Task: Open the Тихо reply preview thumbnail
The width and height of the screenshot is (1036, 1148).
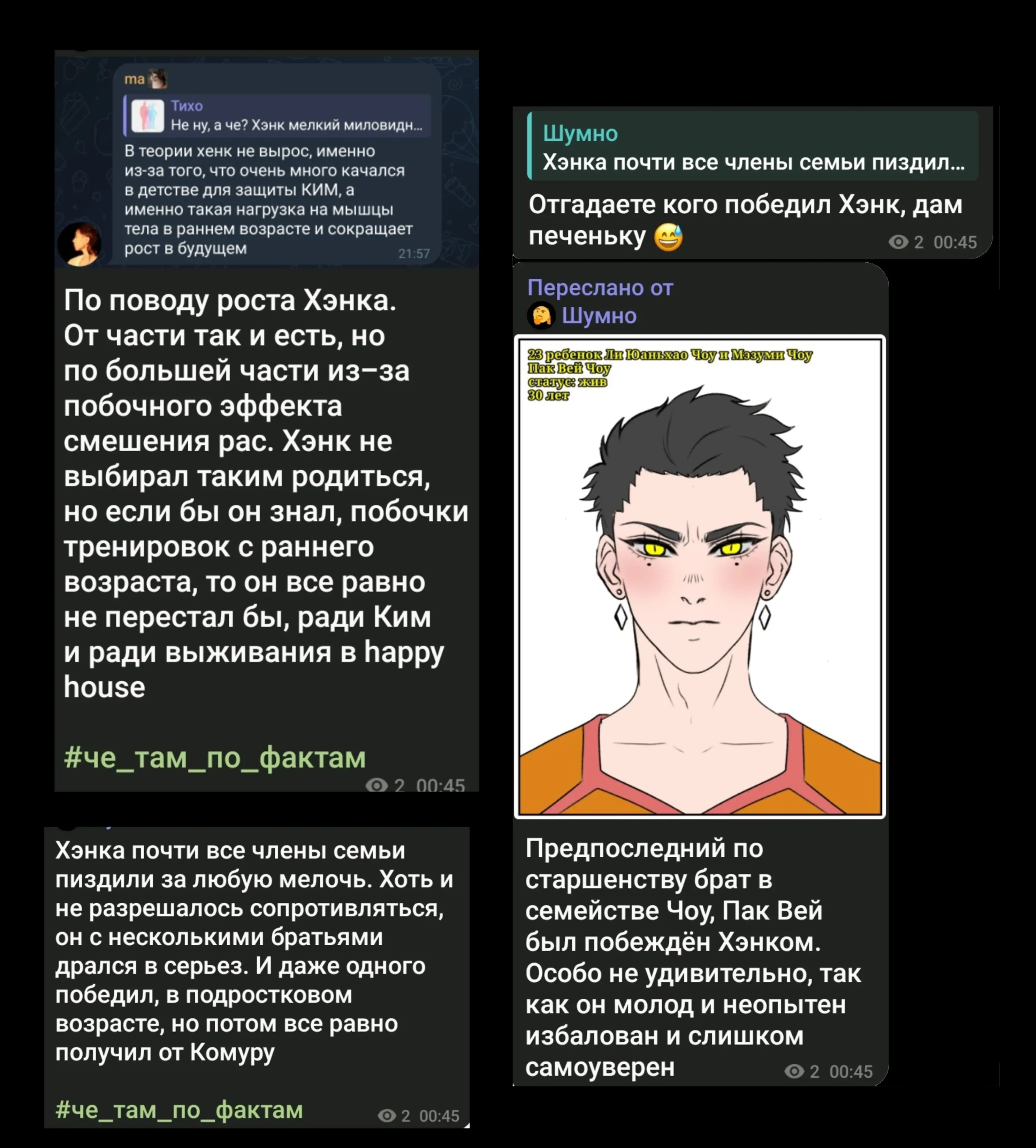Action: coord(148,116)
